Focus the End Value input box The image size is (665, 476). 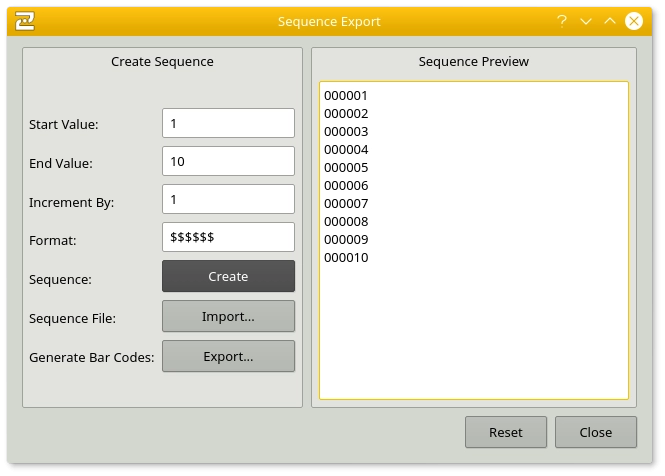pos(228,161)
